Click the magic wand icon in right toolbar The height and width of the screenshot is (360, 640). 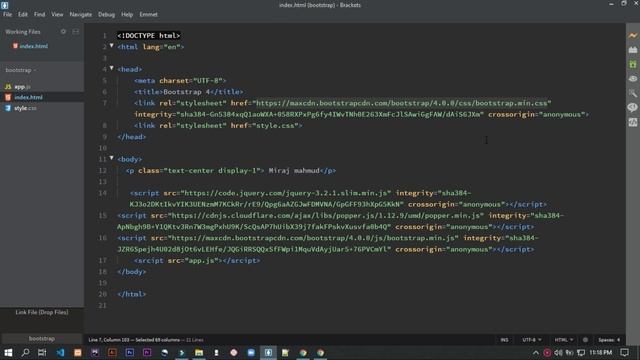pos(633,93)
